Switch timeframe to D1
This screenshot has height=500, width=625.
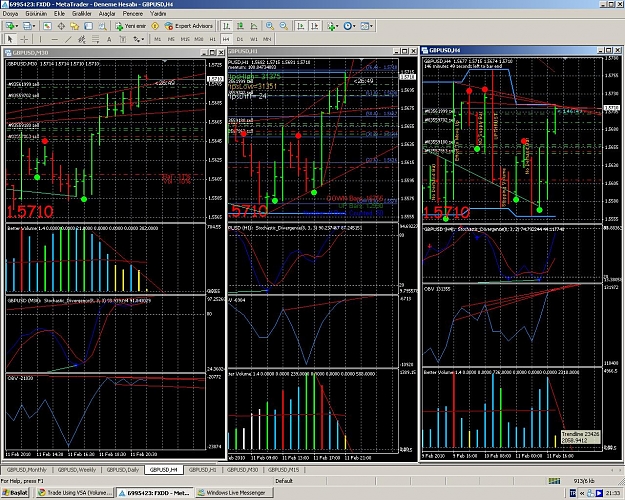240,39
